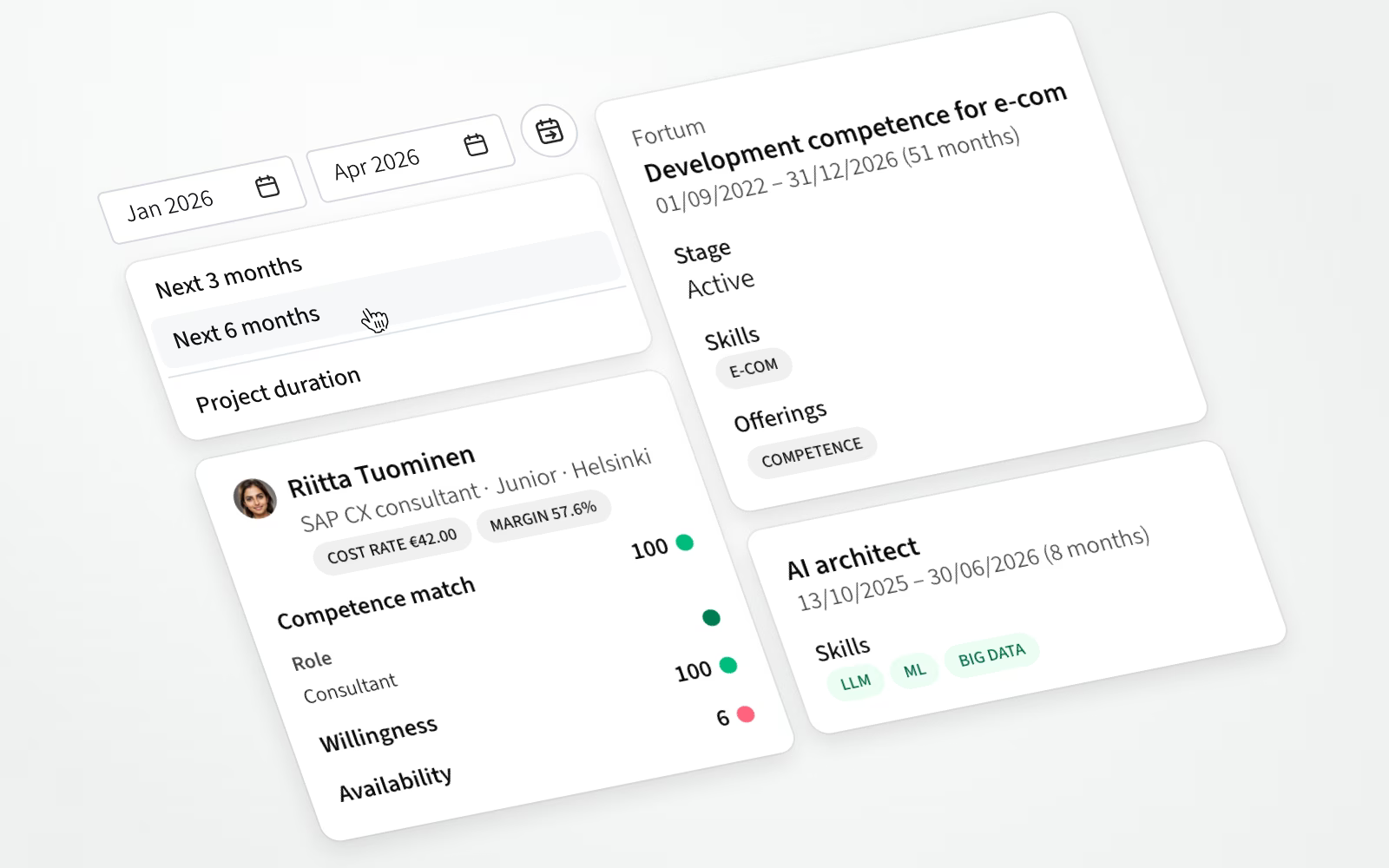Screen dimensions: 1389x868
Task: Click Riitta Tuominen's profile photo
Action: (x=255, y=499)
